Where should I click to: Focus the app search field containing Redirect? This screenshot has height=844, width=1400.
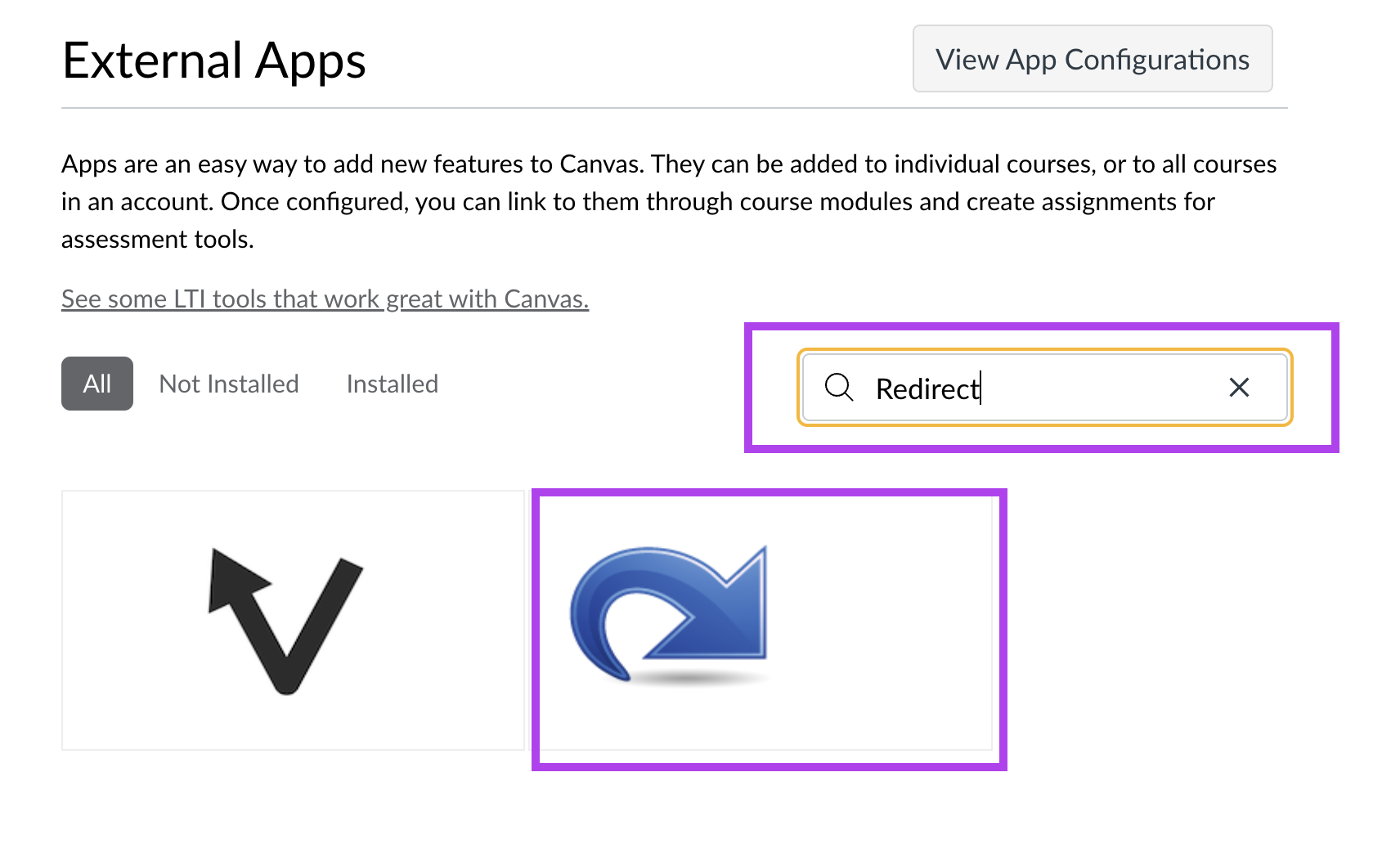pos(1044,388)
